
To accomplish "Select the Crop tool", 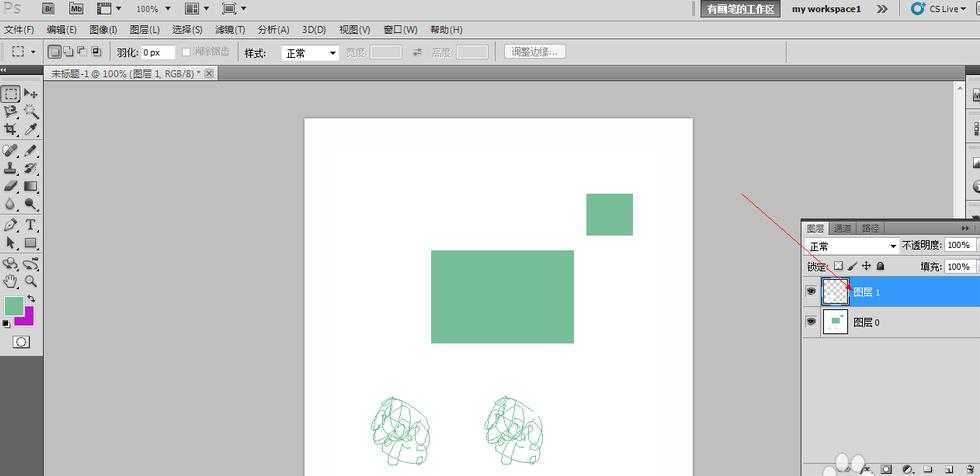I will 10,131.
